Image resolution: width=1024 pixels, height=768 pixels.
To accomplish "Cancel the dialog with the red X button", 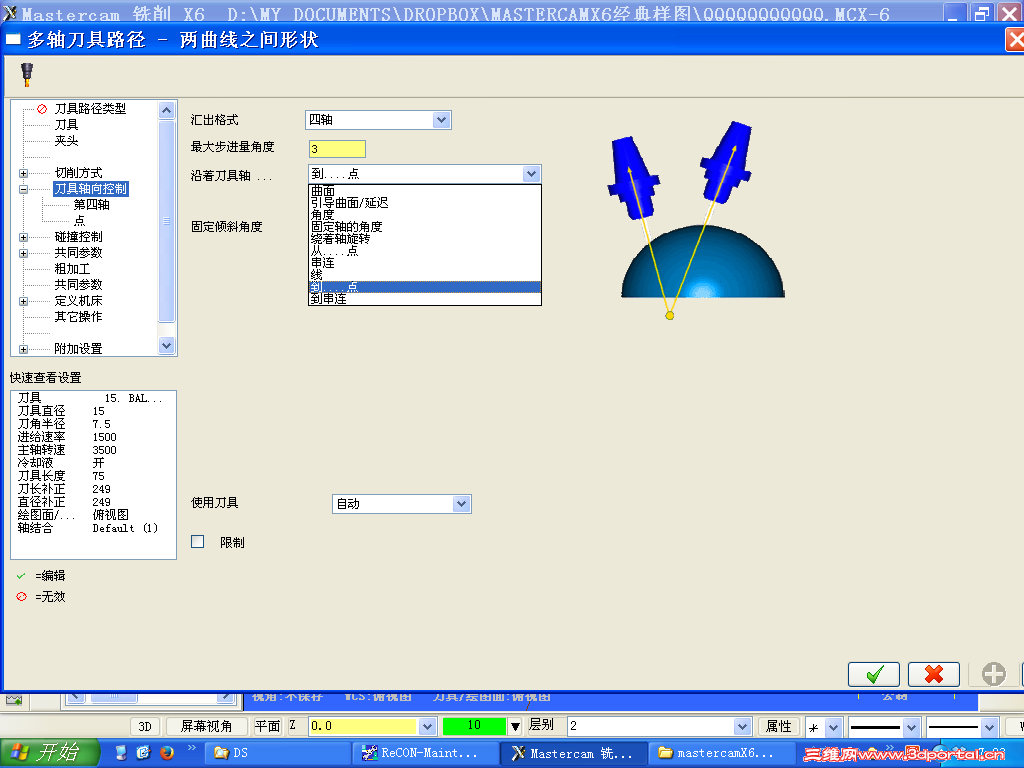I will [x=934, y=674].
